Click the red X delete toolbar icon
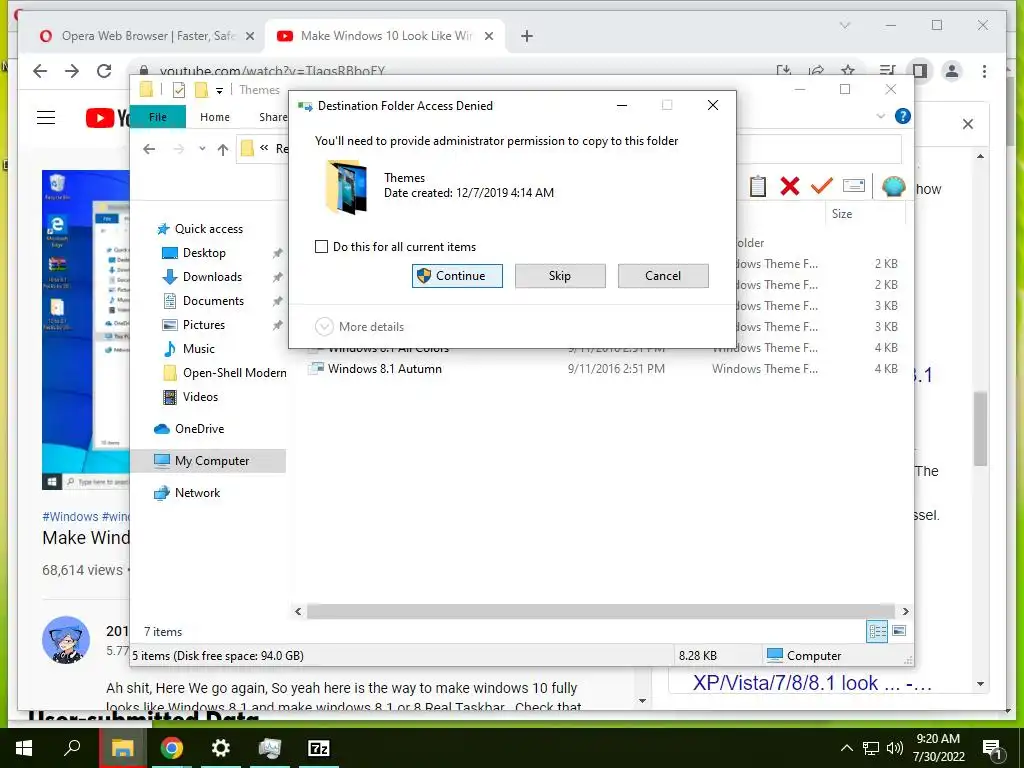This screenshot has height=768, width=1024. [790, 186]
